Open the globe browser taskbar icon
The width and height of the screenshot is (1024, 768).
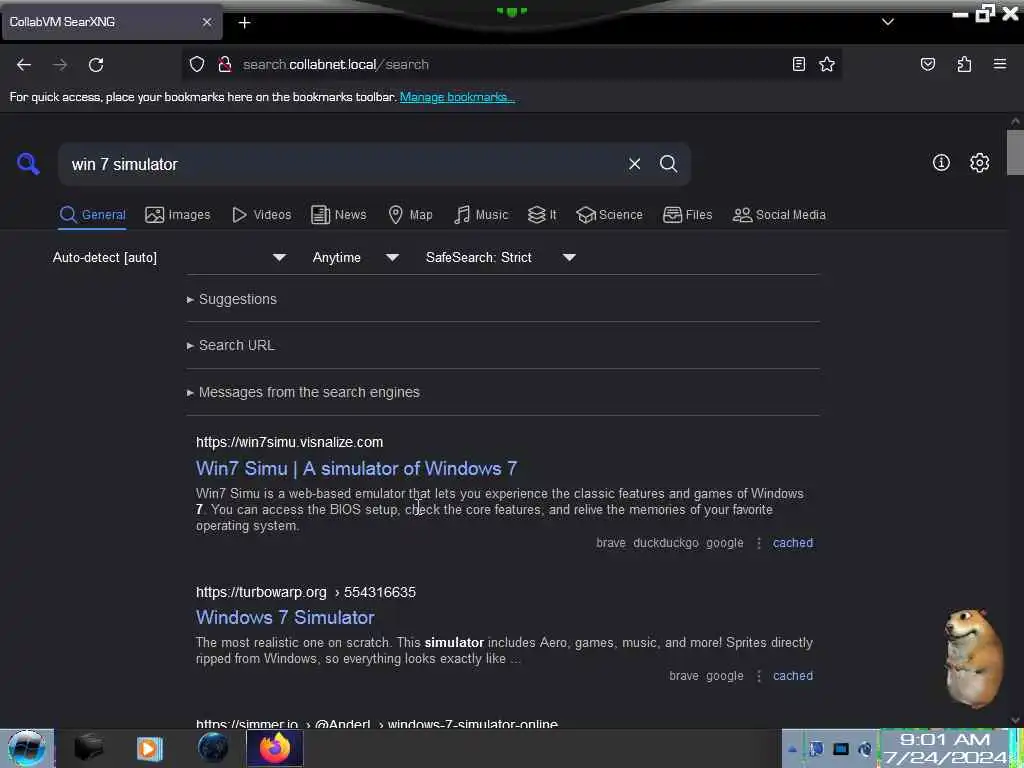(213, 748)
